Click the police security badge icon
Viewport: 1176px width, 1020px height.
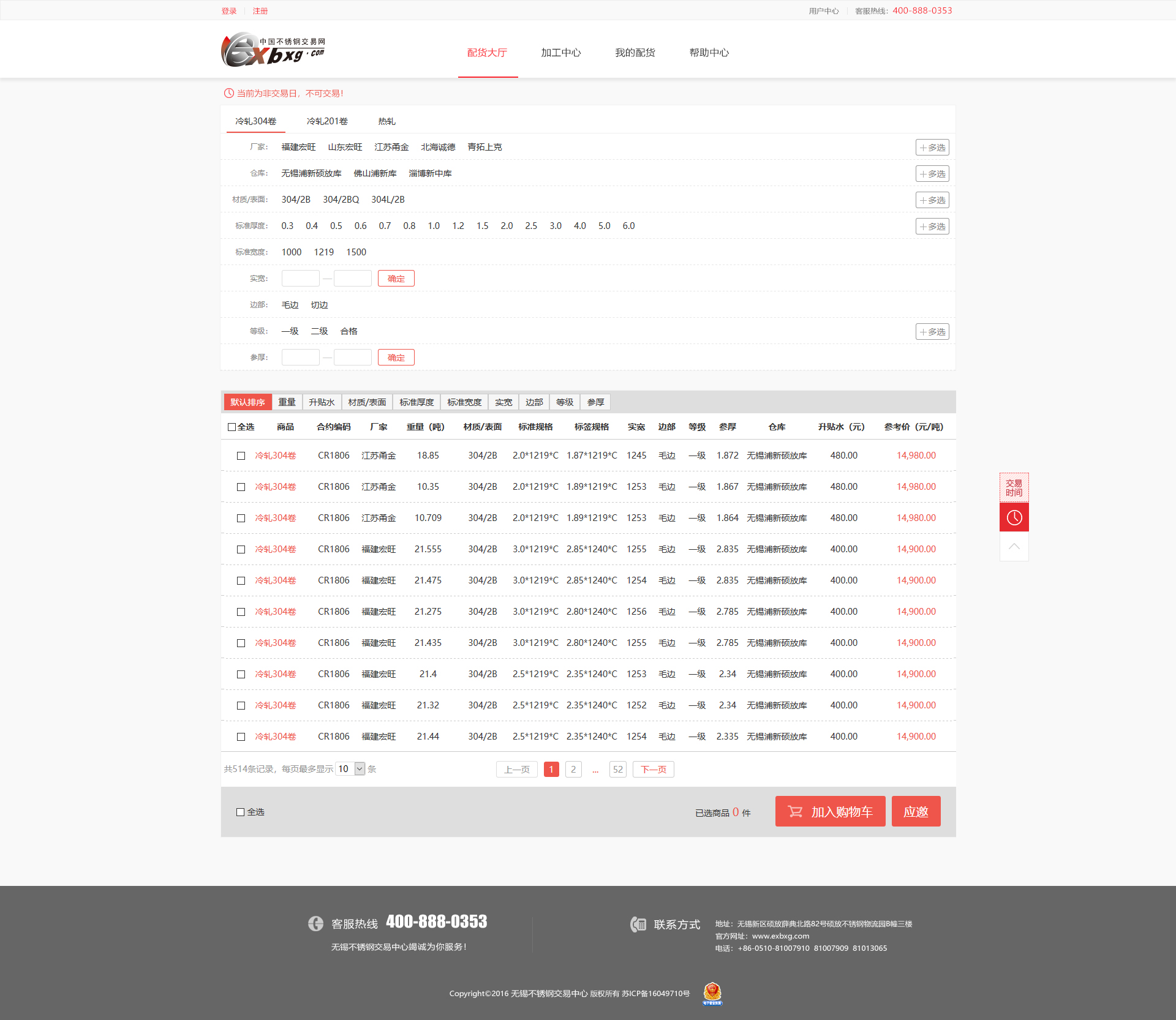coord(712,993)
